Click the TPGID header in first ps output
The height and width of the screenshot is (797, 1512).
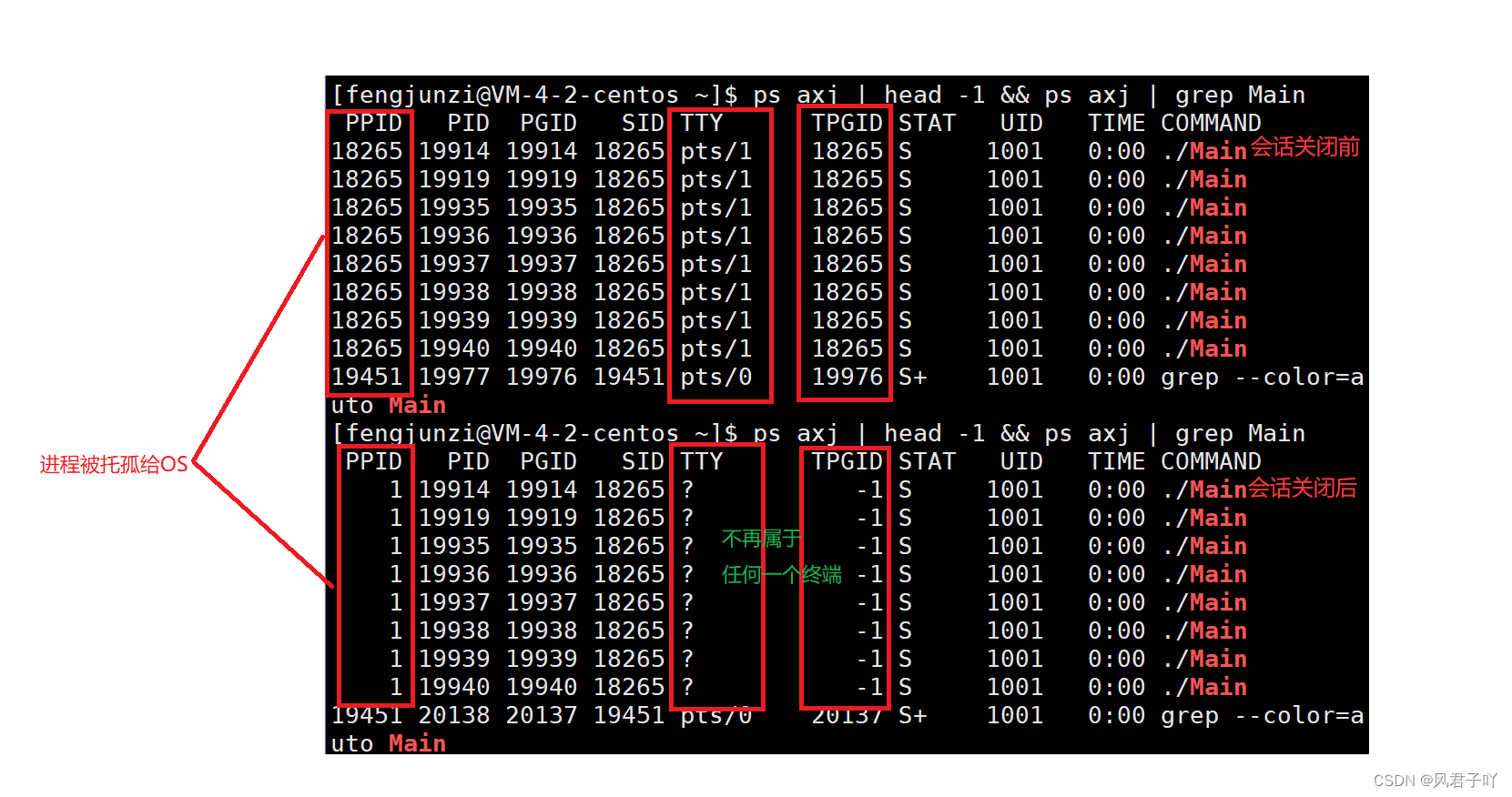(x=847, y=123)
